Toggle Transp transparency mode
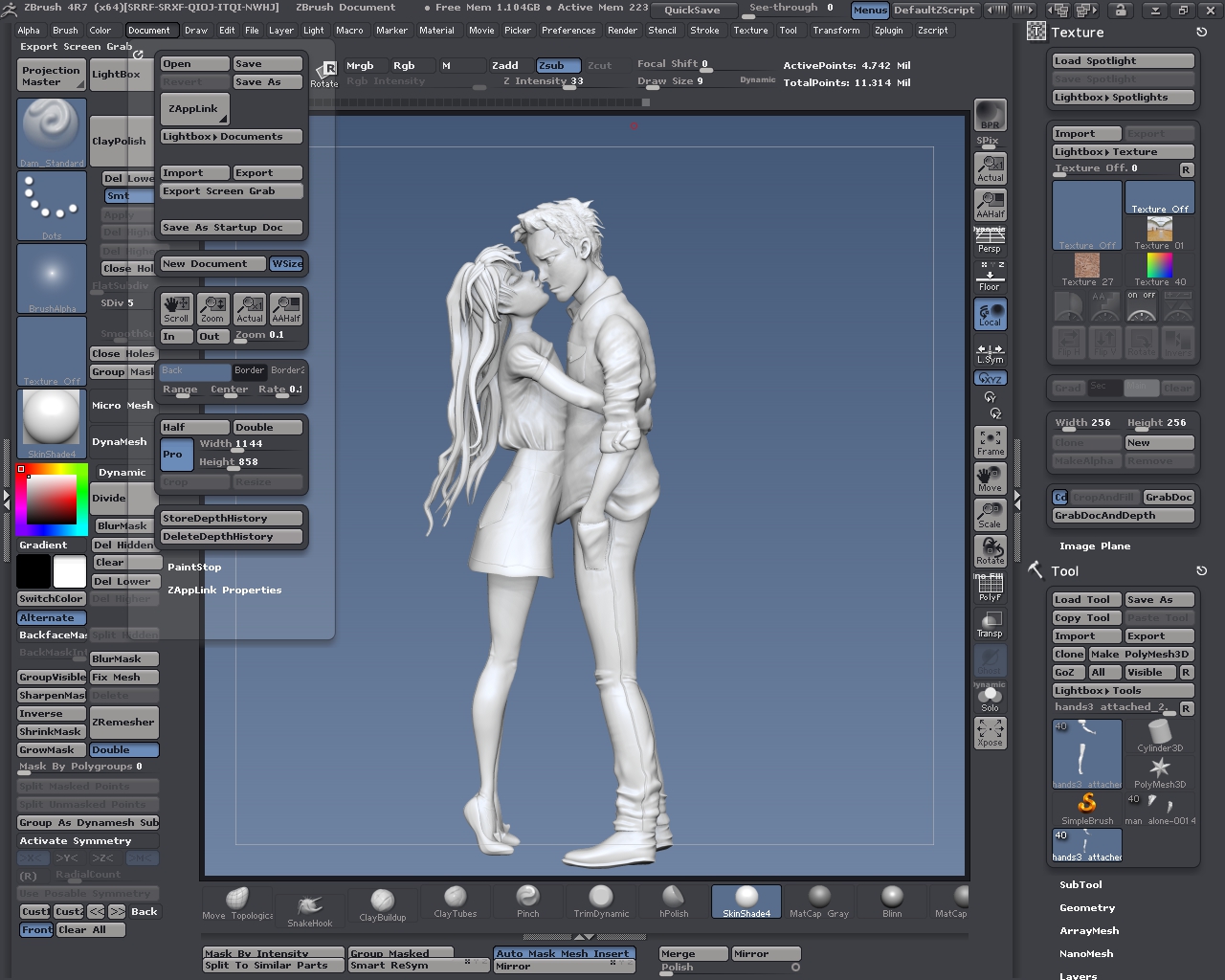The height and width of the screenshot is (980, 1225). tap(990, 624)
